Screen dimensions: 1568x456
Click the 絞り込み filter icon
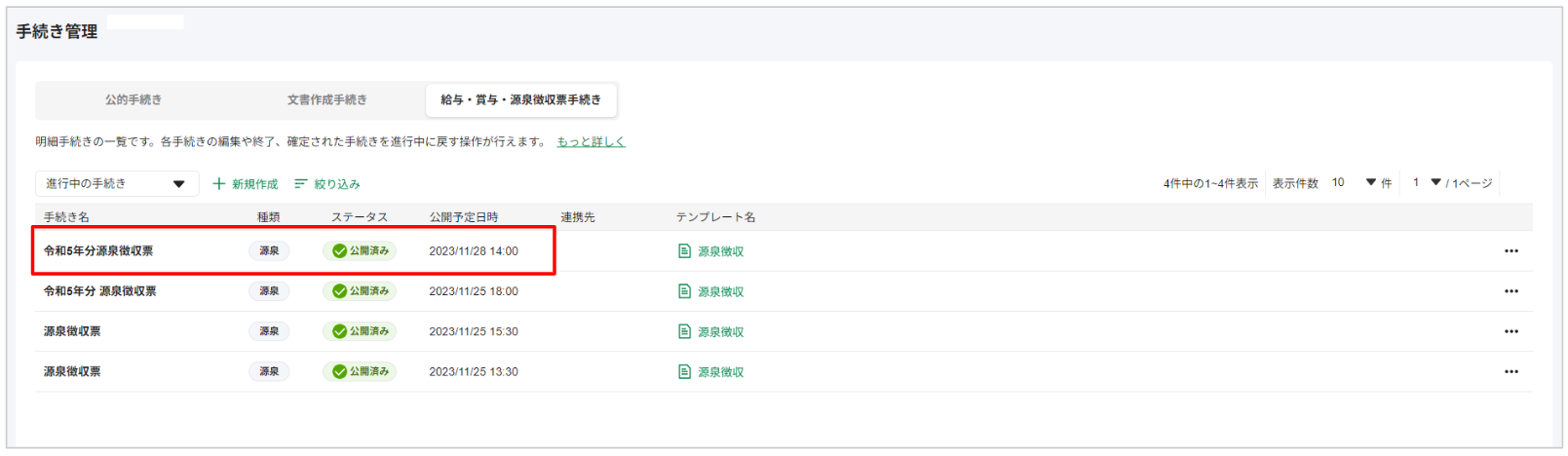tap(301, 183)
